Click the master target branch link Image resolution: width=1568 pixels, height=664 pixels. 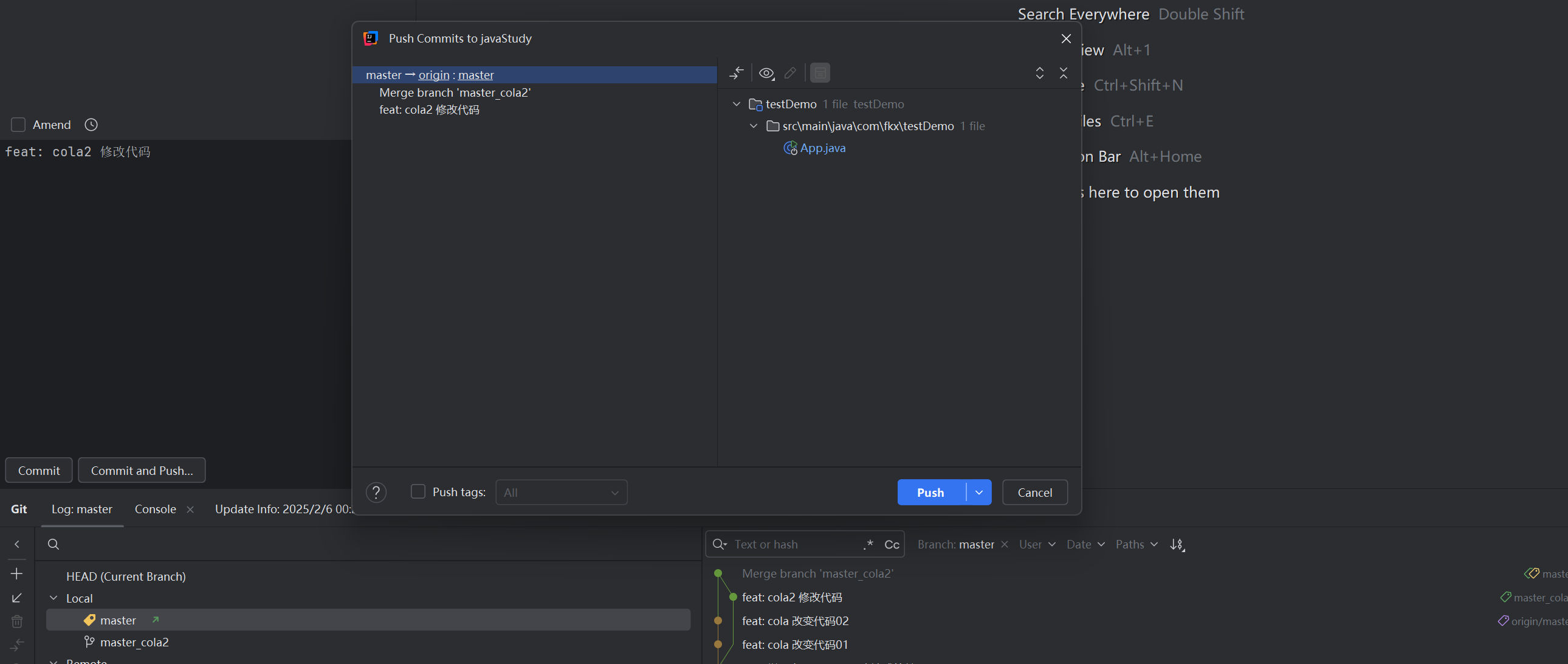(x=476, y=75)
